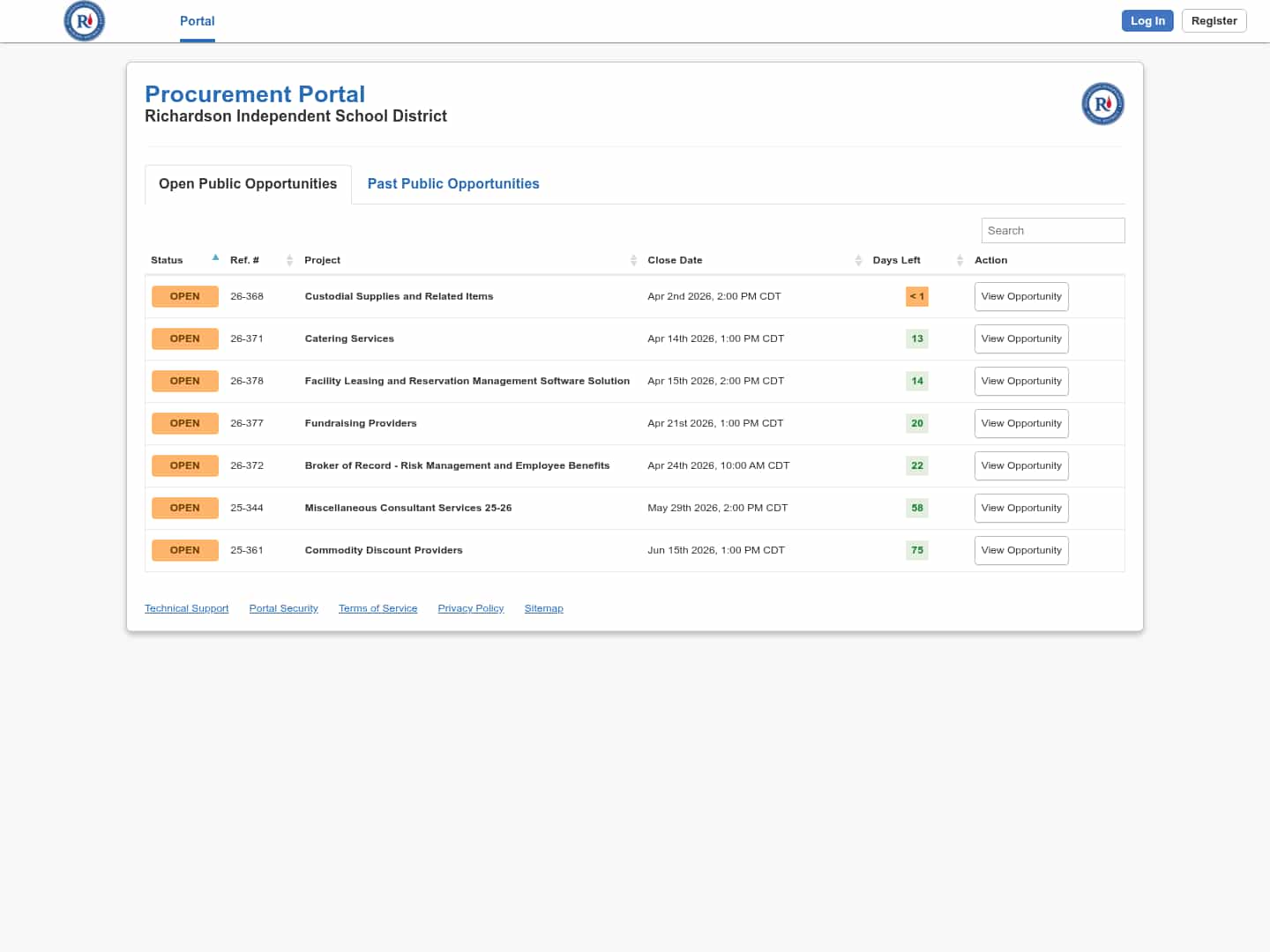Focus the Search input field
Viewport: 1270px width, 952px height.
pyautogui.click(x=1052, y=231)
